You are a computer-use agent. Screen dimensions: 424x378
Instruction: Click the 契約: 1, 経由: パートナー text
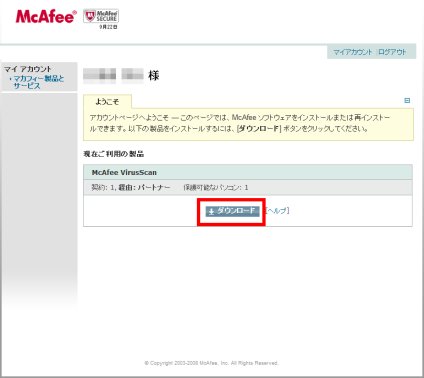pyautogui.click(x=131, y=188)
